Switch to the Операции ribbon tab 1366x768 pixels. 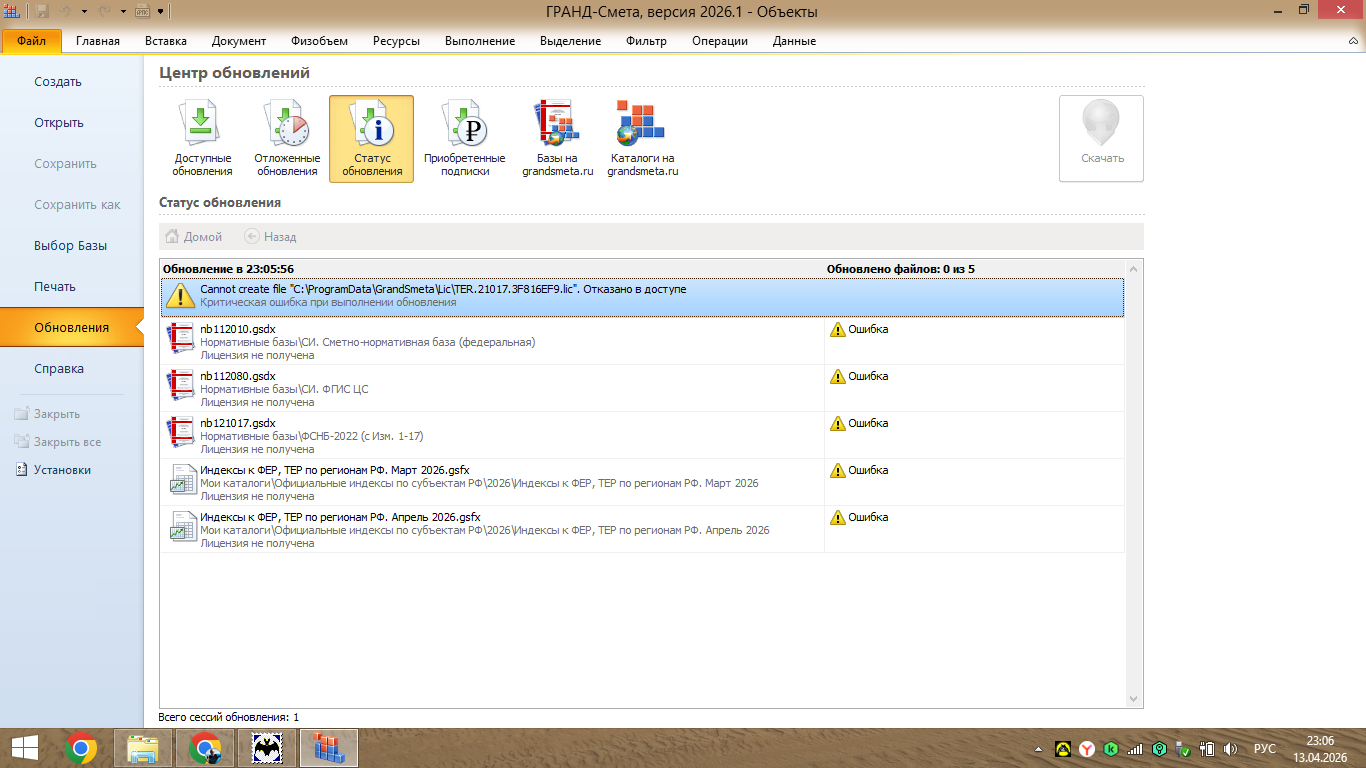[x=720, y=41]
